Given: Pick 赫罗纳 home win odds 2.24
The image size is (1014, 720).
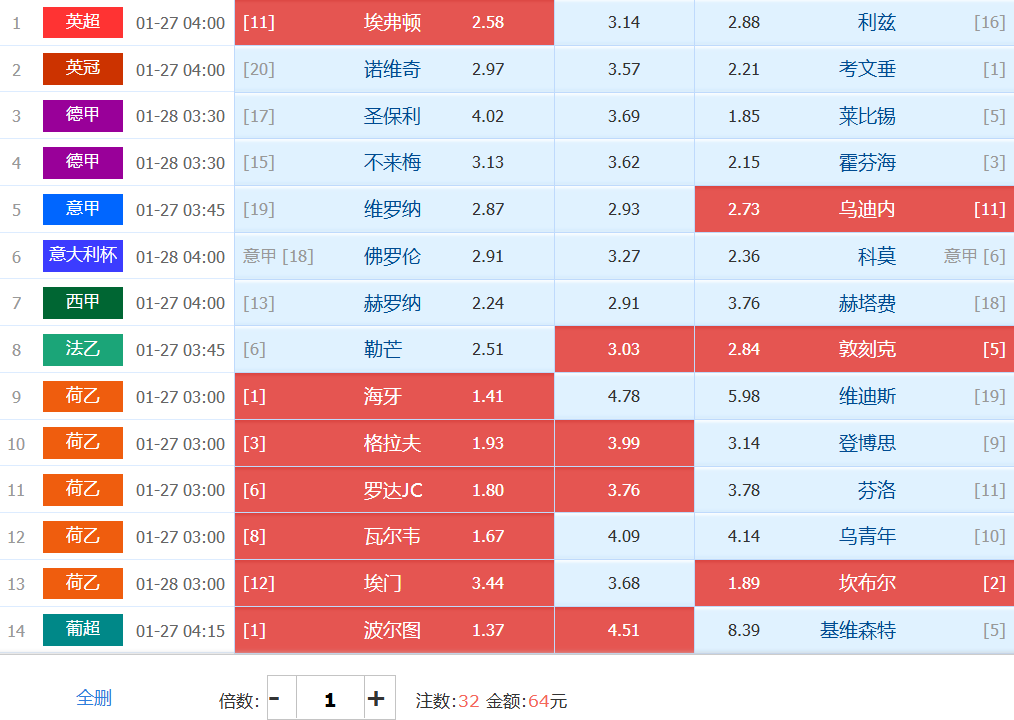Looking at the screenshot, I should [x=394, y=303].
